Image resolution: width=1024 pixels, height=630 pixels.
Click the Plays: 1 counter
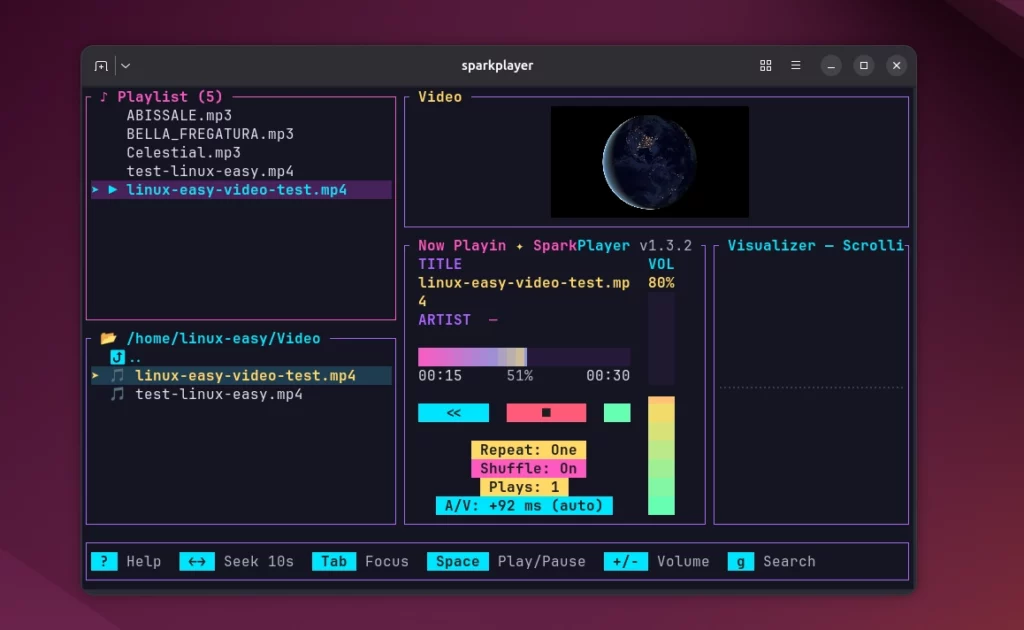coord(524,487)
